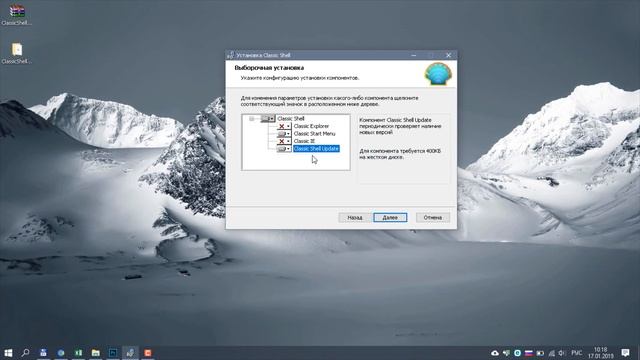Image resolution: width=640 pixels, height=360 pixels.
Task: Go back with the Назад button
Action: point(354,218)
